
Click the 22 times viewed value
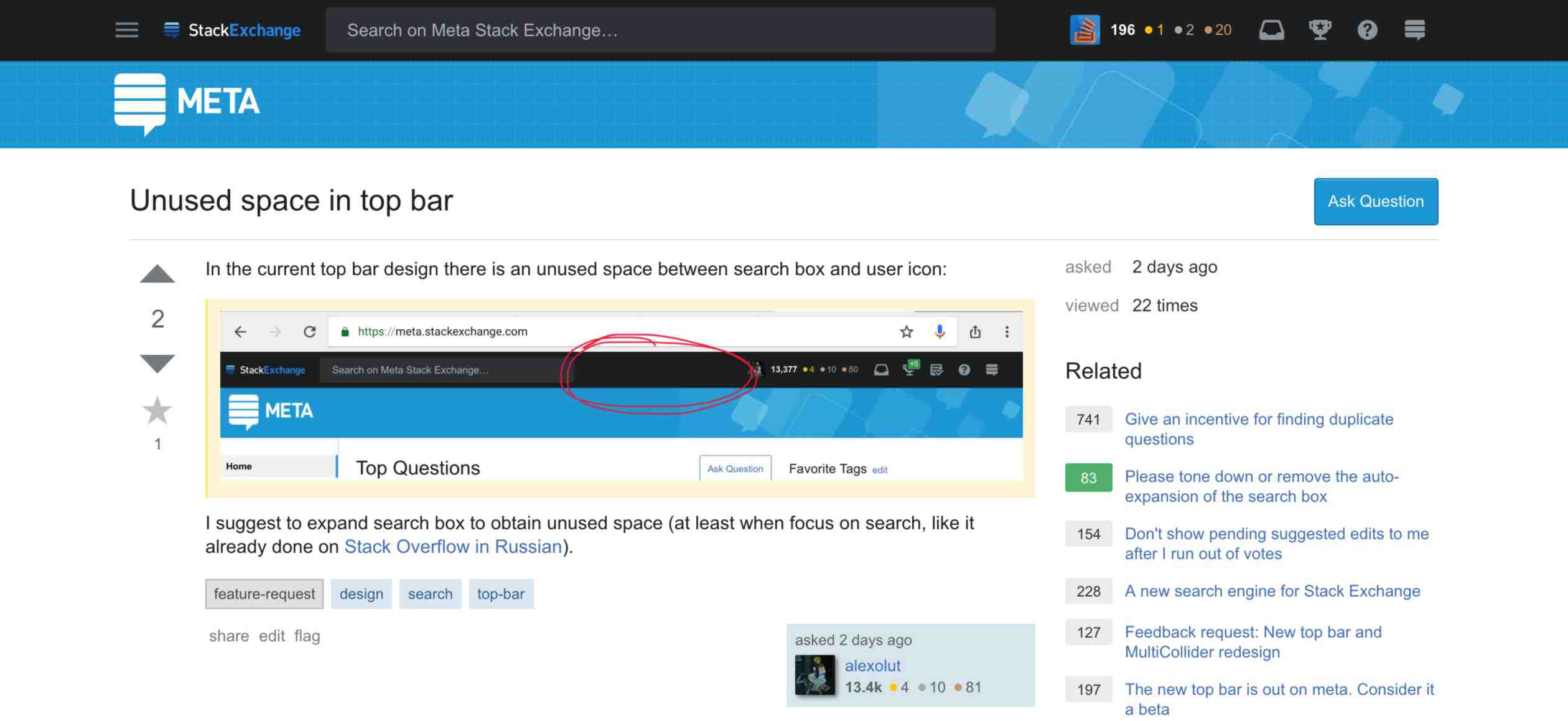1165,305
